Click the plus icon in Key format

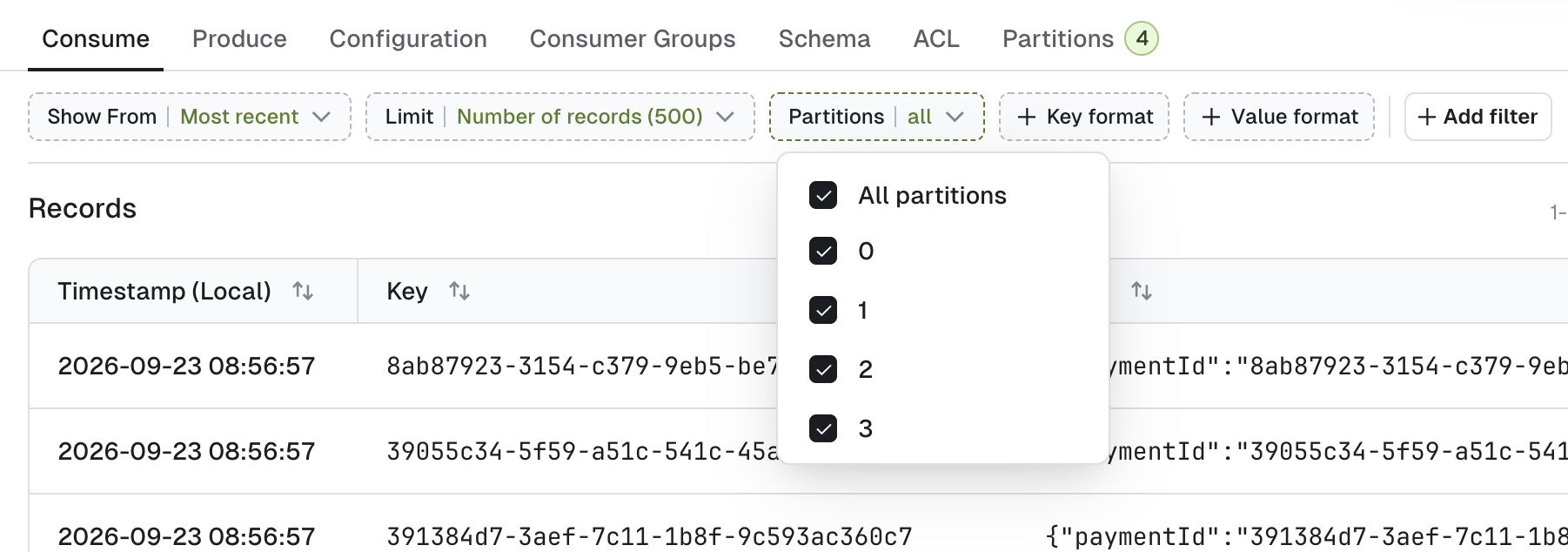point(1027,117)
